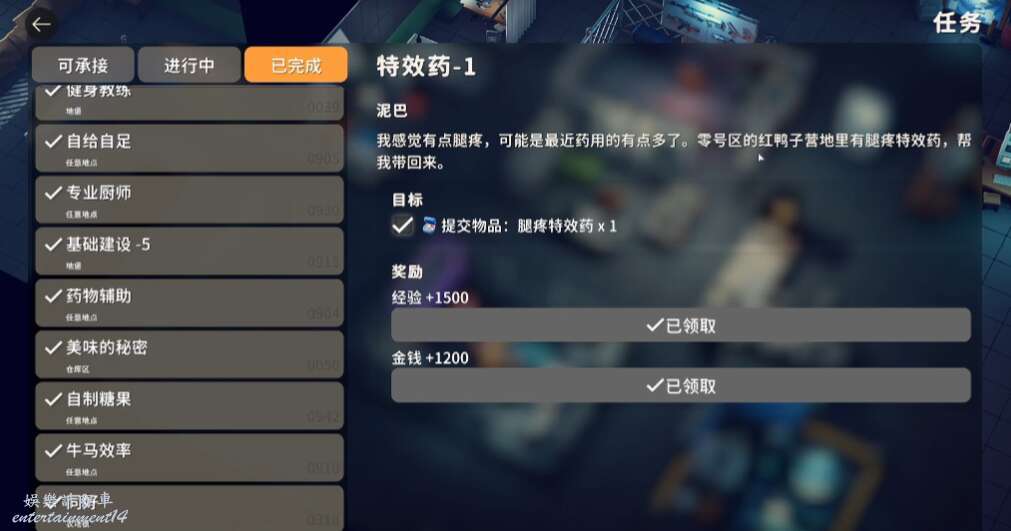1011x531 pixels.
Task: Select the 已完成 tab
Action: (x=296, y=64)
